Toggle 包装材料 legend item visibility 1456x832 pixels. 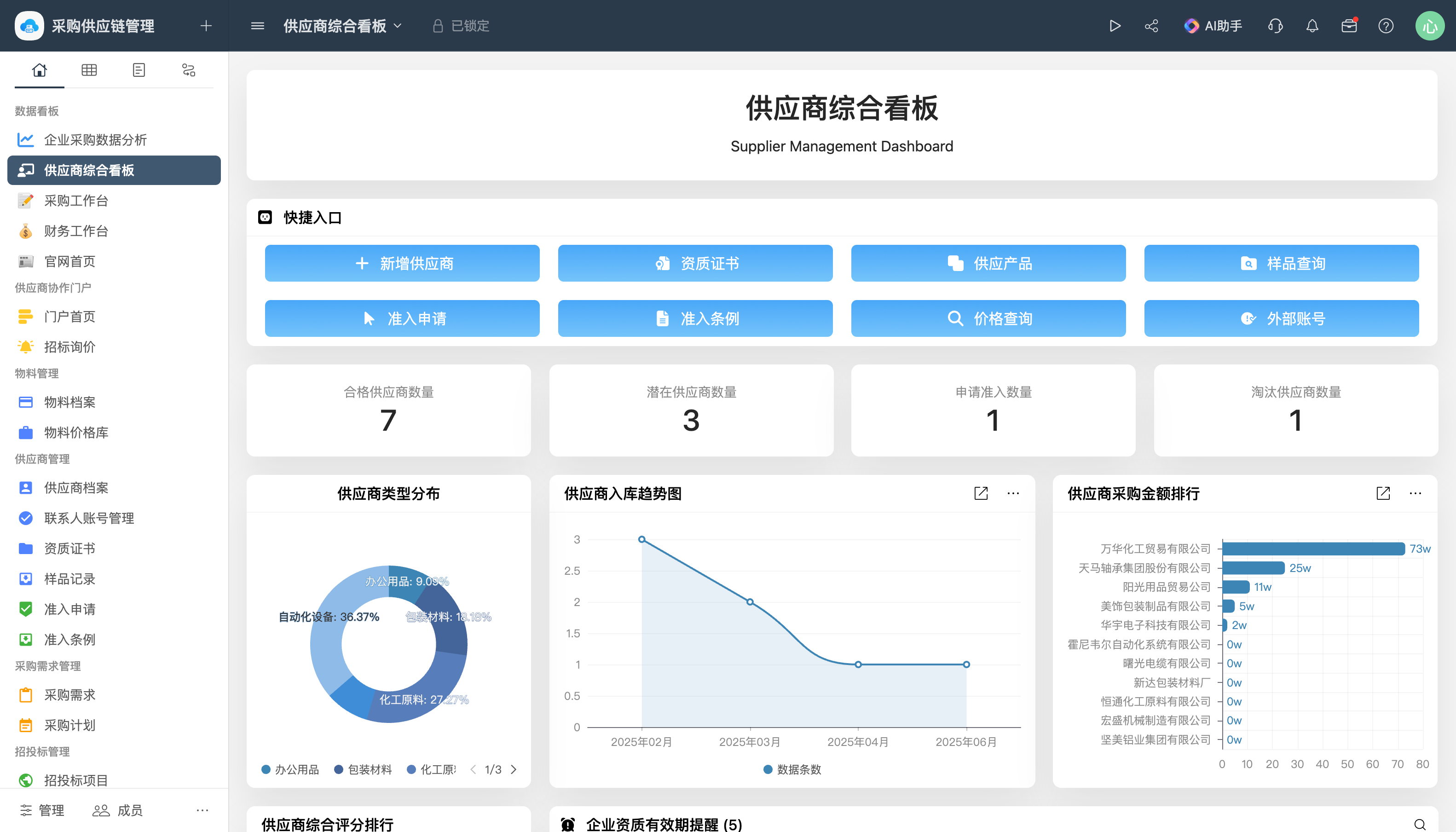click(364, 769)
